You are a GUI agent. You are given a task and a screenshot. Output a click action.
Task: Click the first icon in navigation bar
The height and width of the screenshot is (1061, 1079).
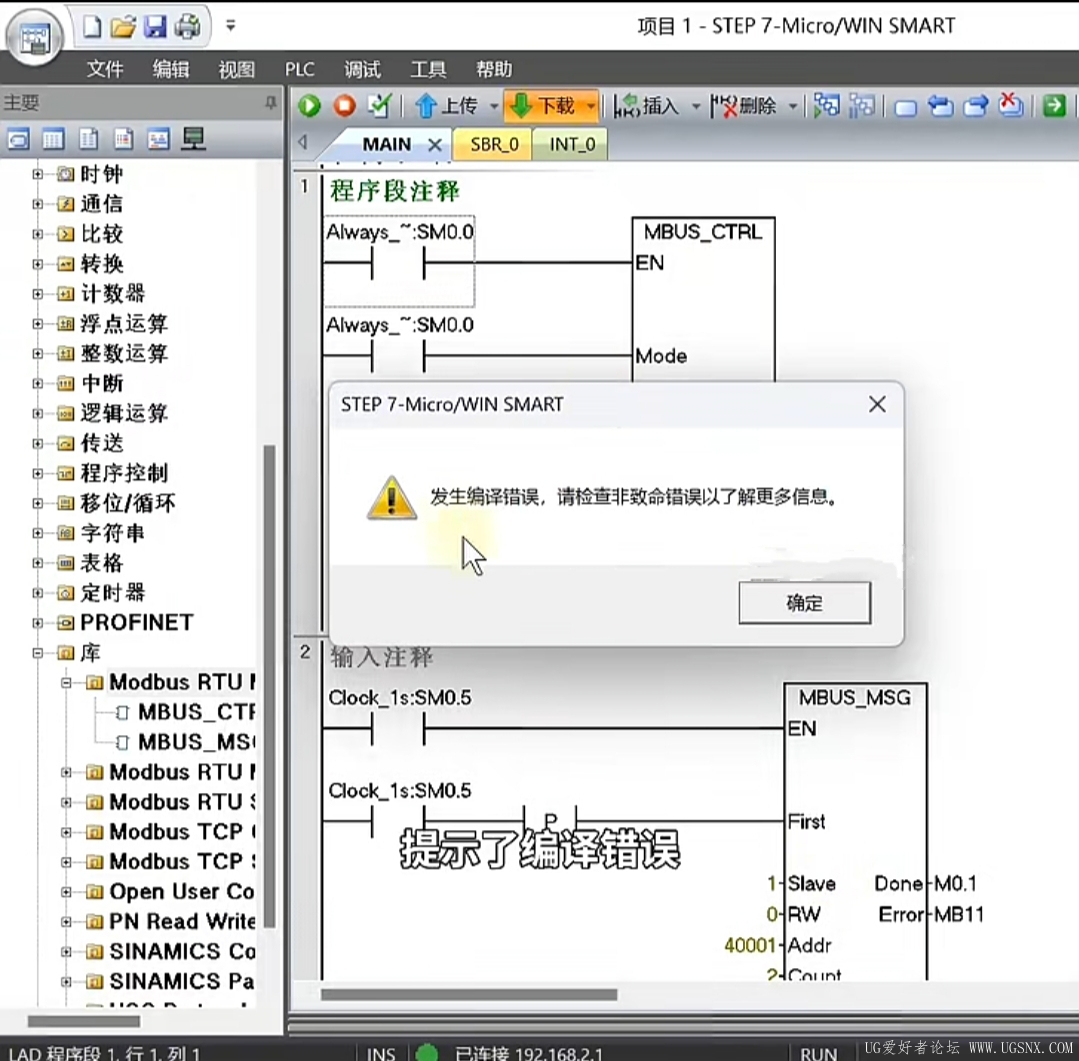[19, 140]
